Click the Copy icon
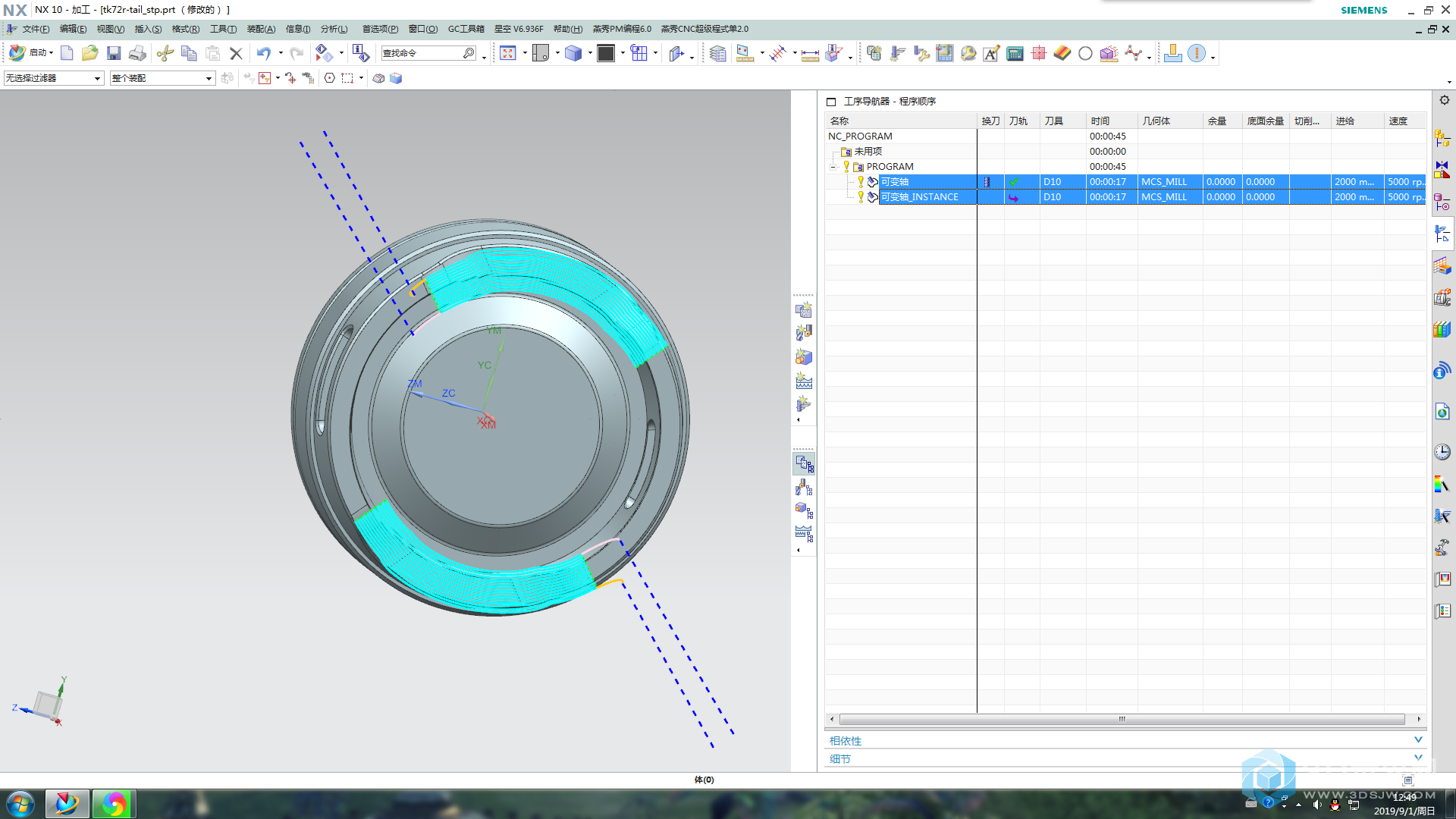The width and height of the screenshot is (1456, 819). pos(189,53)
